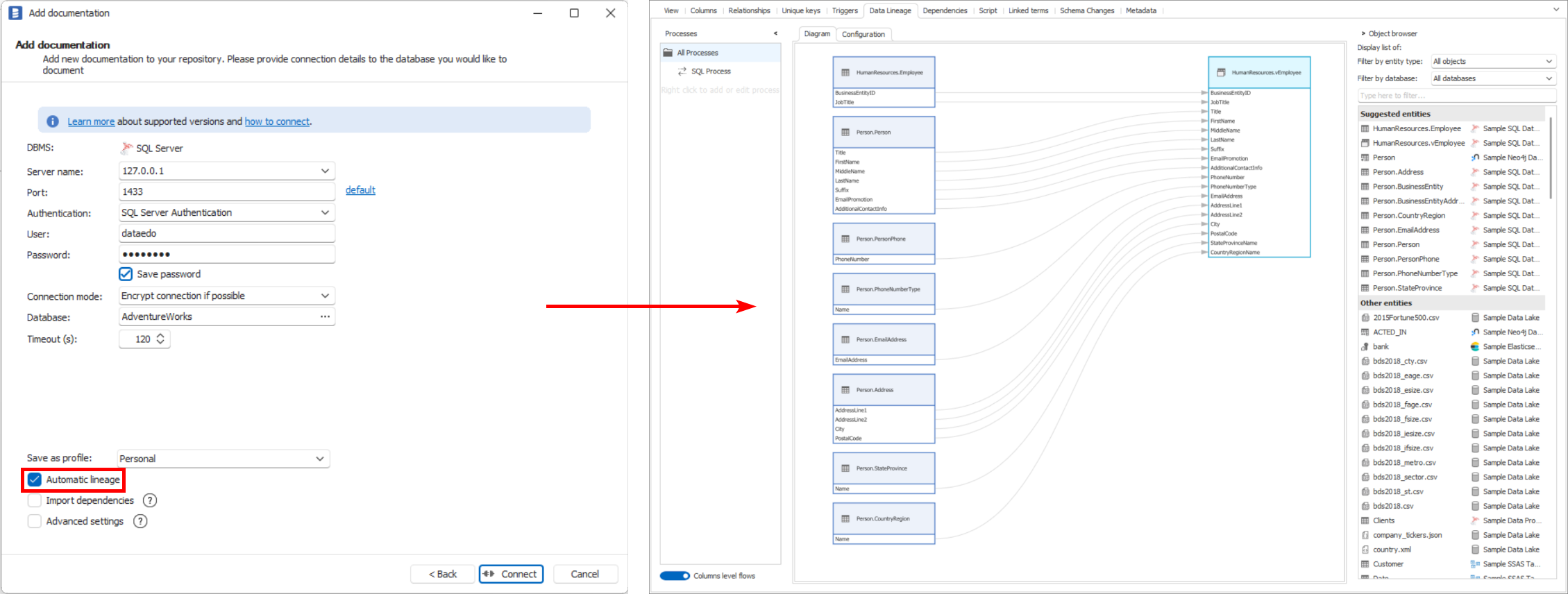Toggle the Columns level flows switch
Viewport: 1568px width, 594px height.
coord(675,576)
